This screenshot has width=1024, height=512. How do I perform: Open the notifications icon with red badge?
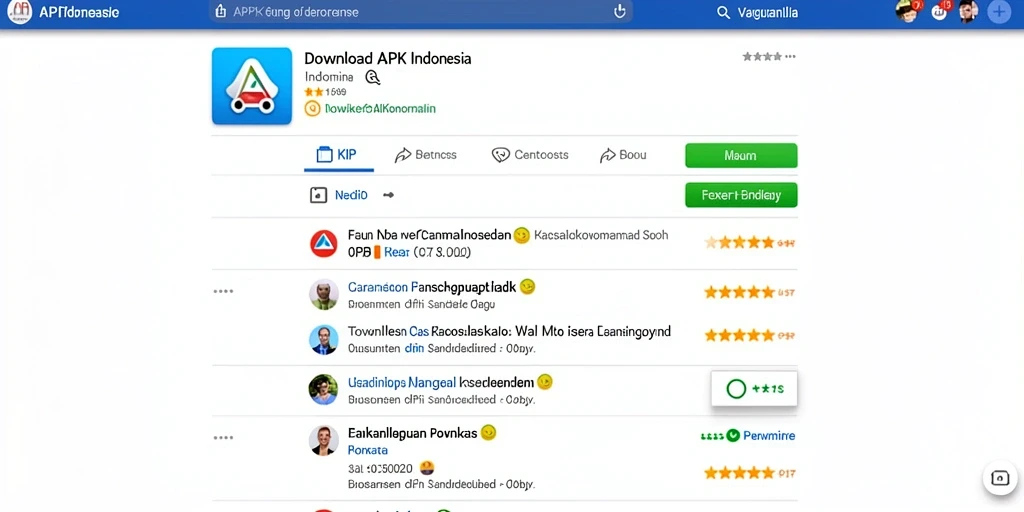[940, 10]
